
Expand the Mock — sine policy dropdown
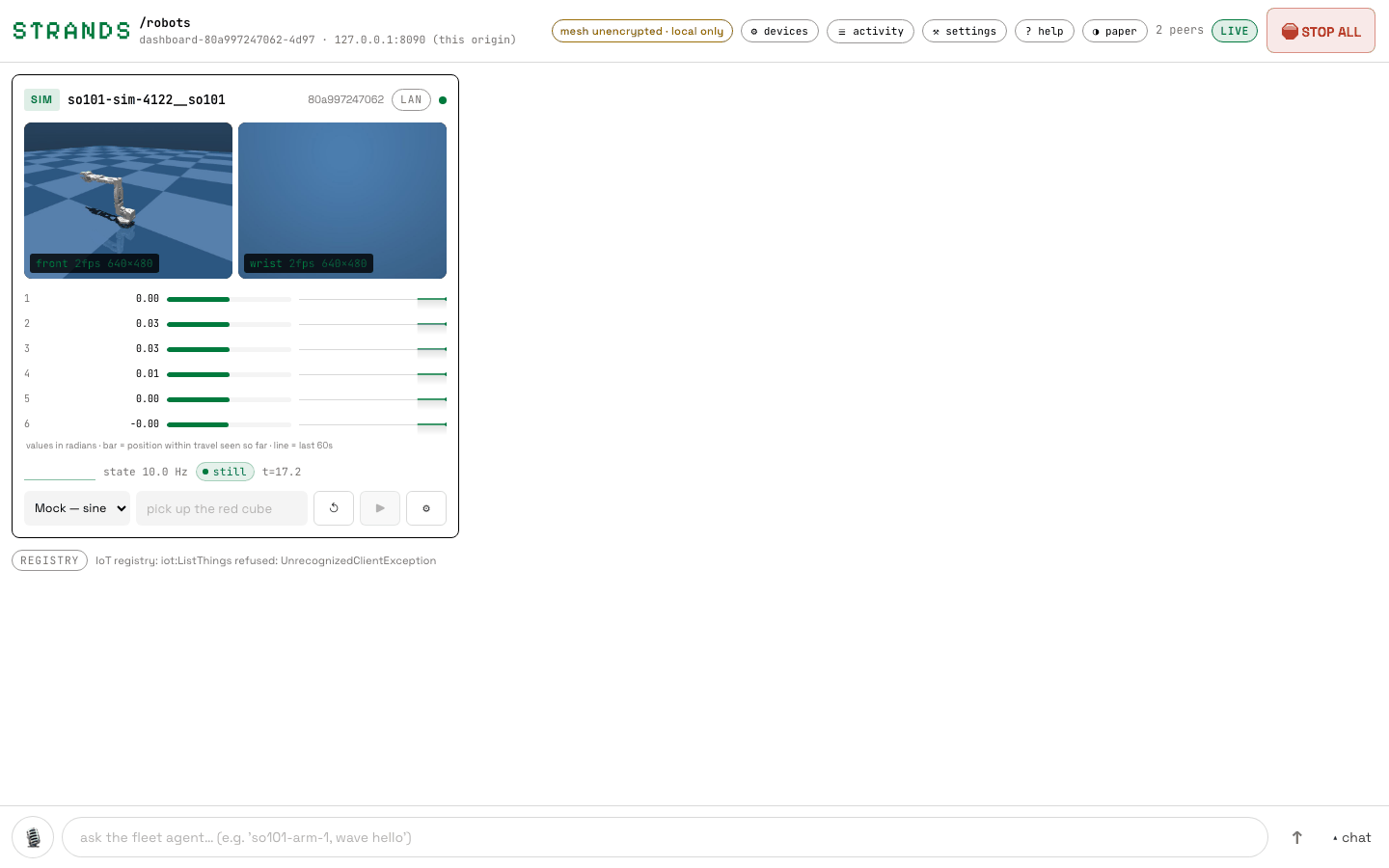(x=77, y=508)
